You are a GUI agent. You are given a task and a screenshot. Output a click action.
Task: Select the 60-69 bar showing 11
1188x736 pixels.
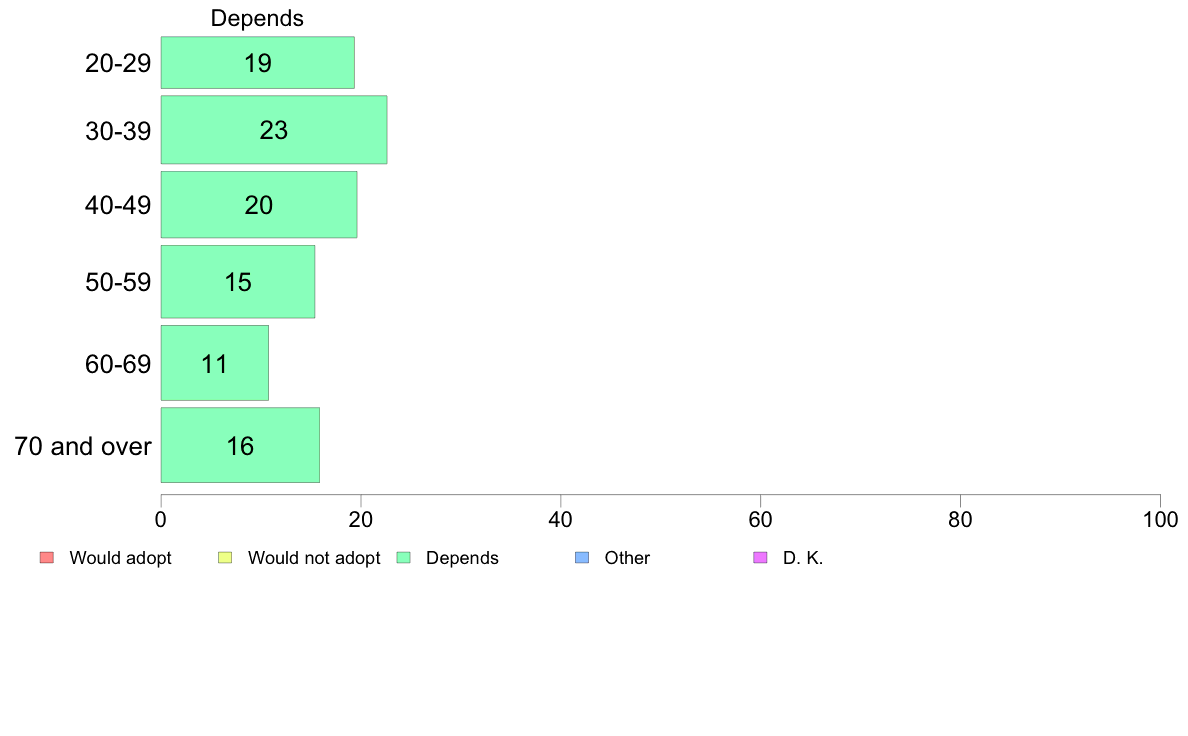[214, 363]
